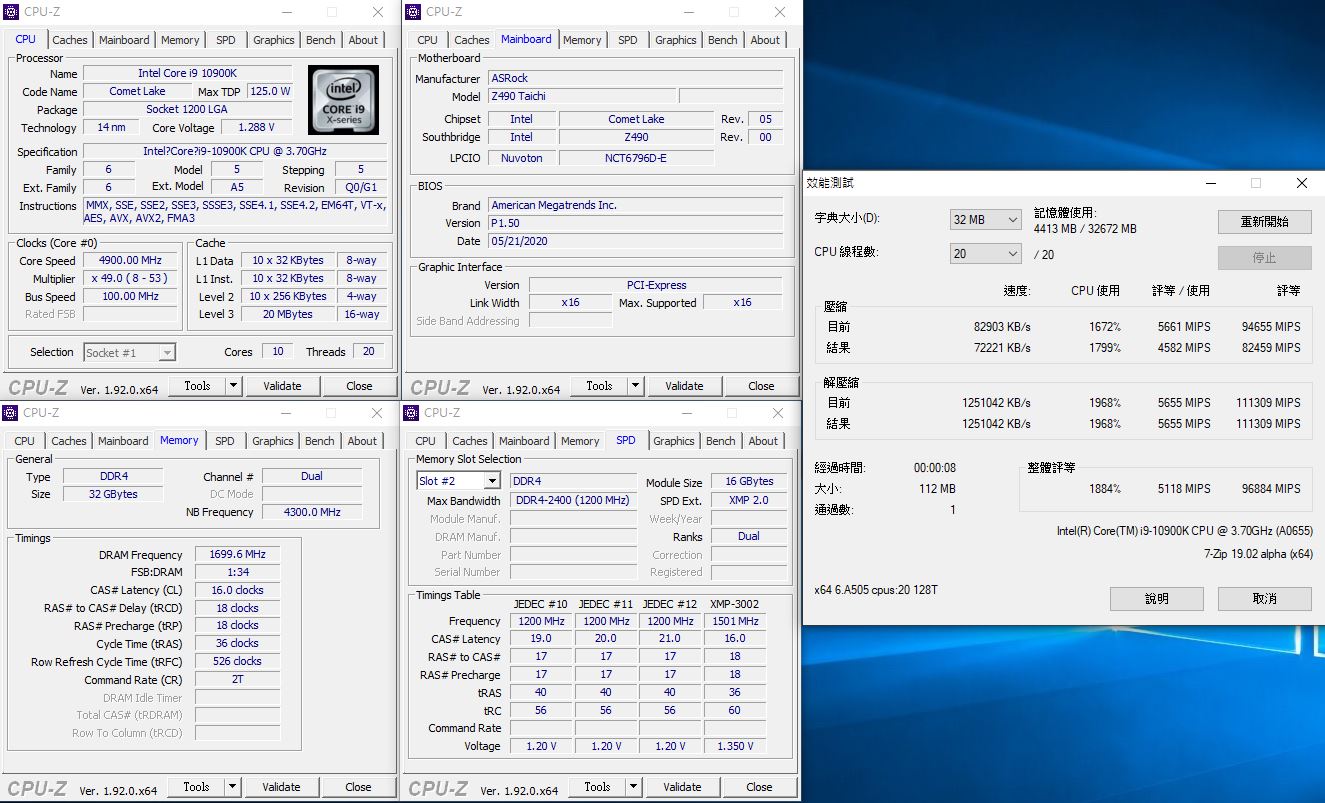Image resolution: width=1325 pixels, height=803 pixels.
Task: Click the memory usage text 4413 MB / 32672 MB
Action: tap(1085, 229)
